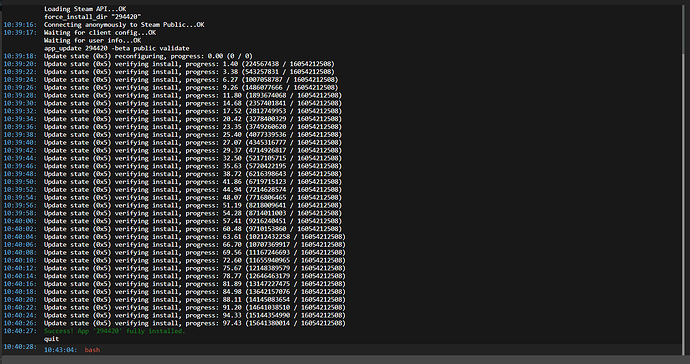Image resolution: width=690 pixels, height=364 pixels.
Task: Click the progress 72.60 log line
Action: [195, 261]
